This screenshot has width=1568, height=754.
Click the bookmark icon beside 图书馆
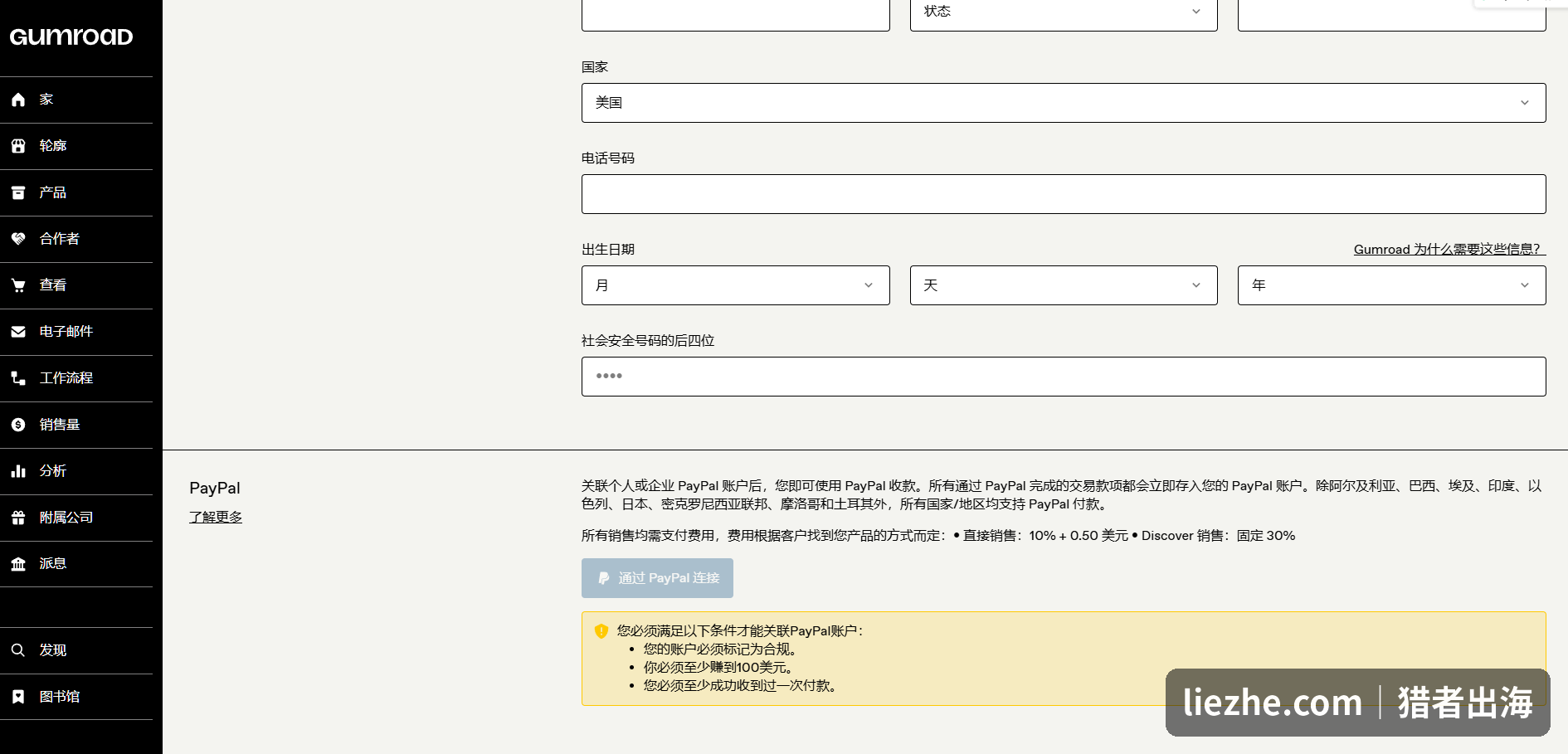pyautogui.click(x=18, y=697)
